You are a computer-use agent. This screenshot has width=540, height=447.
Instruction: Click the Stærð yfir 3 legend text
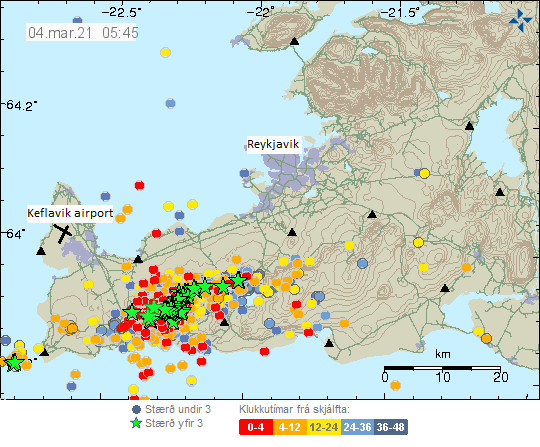174,423
